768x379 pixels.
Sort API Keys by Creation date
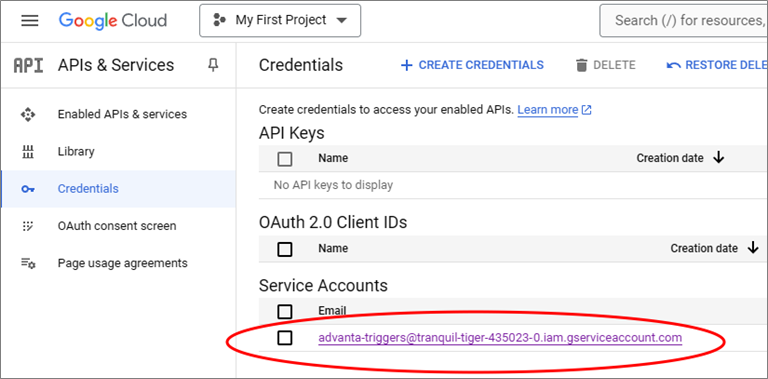pos(670,158)
